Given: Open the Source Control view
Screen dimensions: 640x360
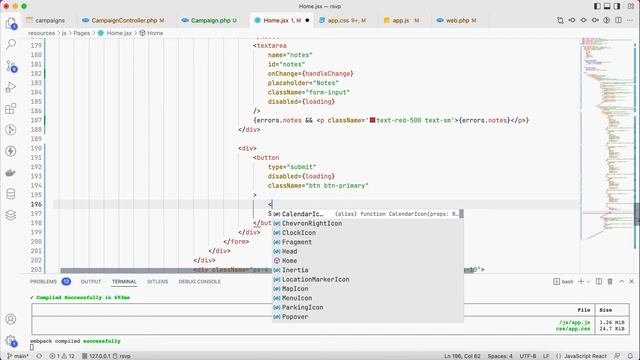Looking at the screenshot, I should (11, 66).
